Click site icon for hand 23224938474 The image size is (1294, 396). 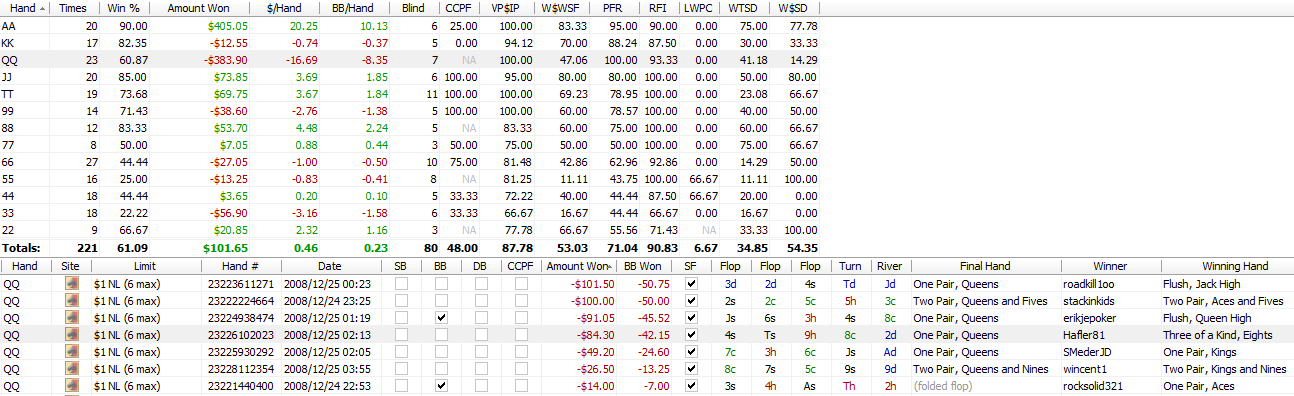tap(71, 317)
